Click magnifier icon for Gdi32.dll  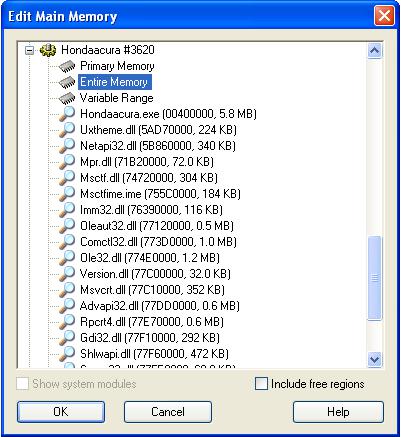67,338
